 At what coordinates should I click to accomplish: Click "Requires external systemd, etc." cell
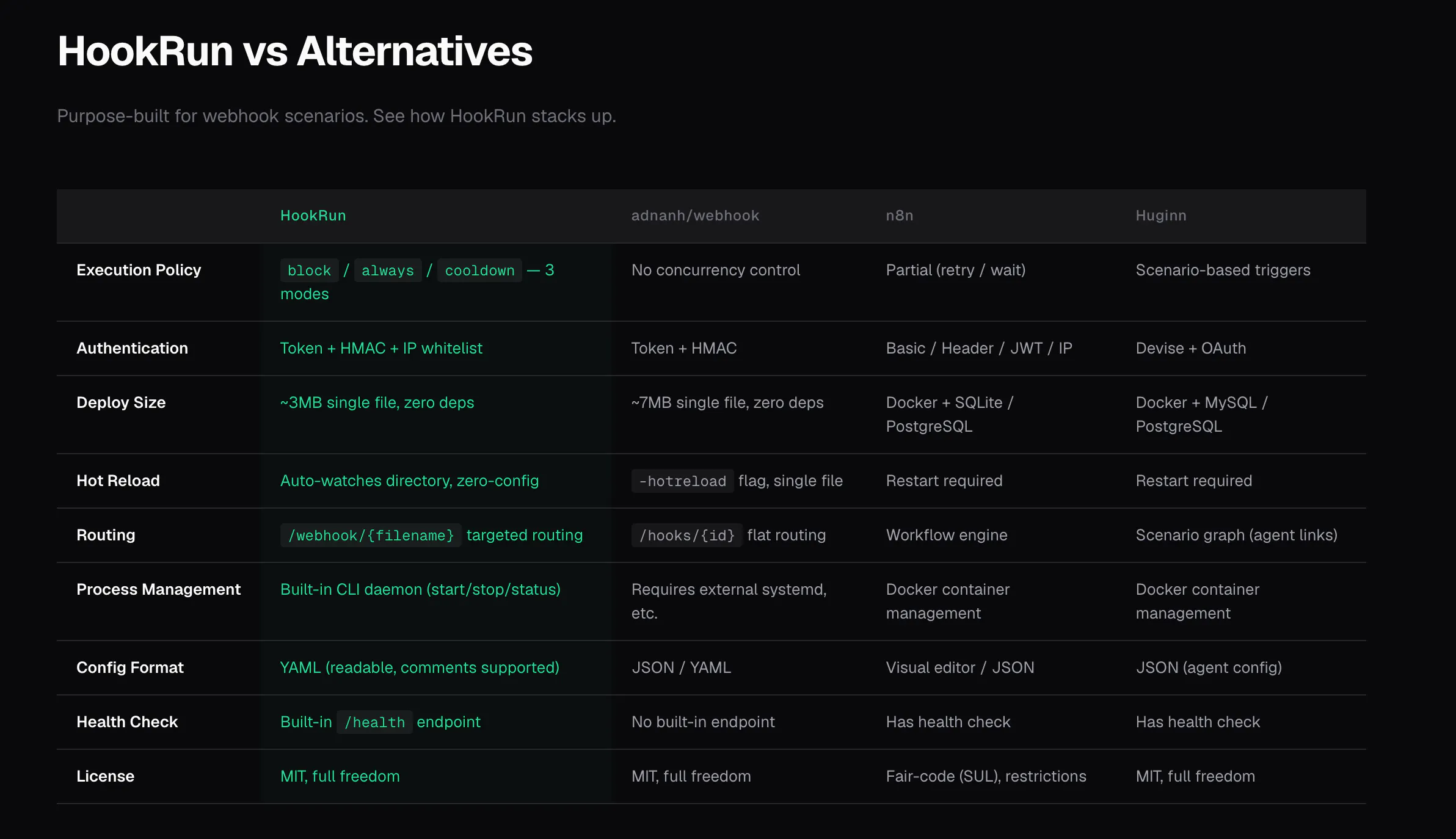(x=729, y=601)
